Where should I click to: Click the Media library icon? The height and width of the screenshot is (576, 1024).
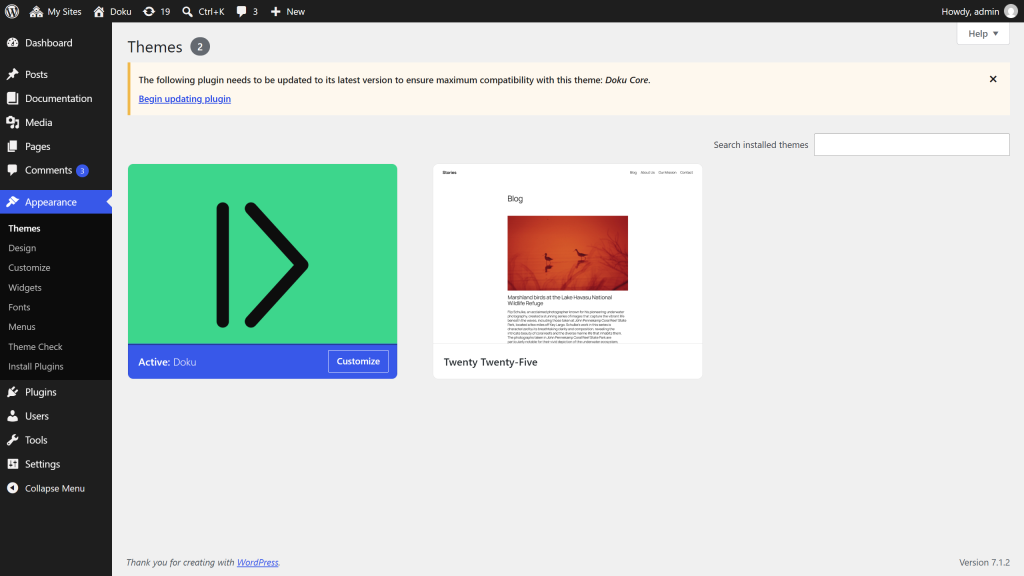[x=12, y=122]
